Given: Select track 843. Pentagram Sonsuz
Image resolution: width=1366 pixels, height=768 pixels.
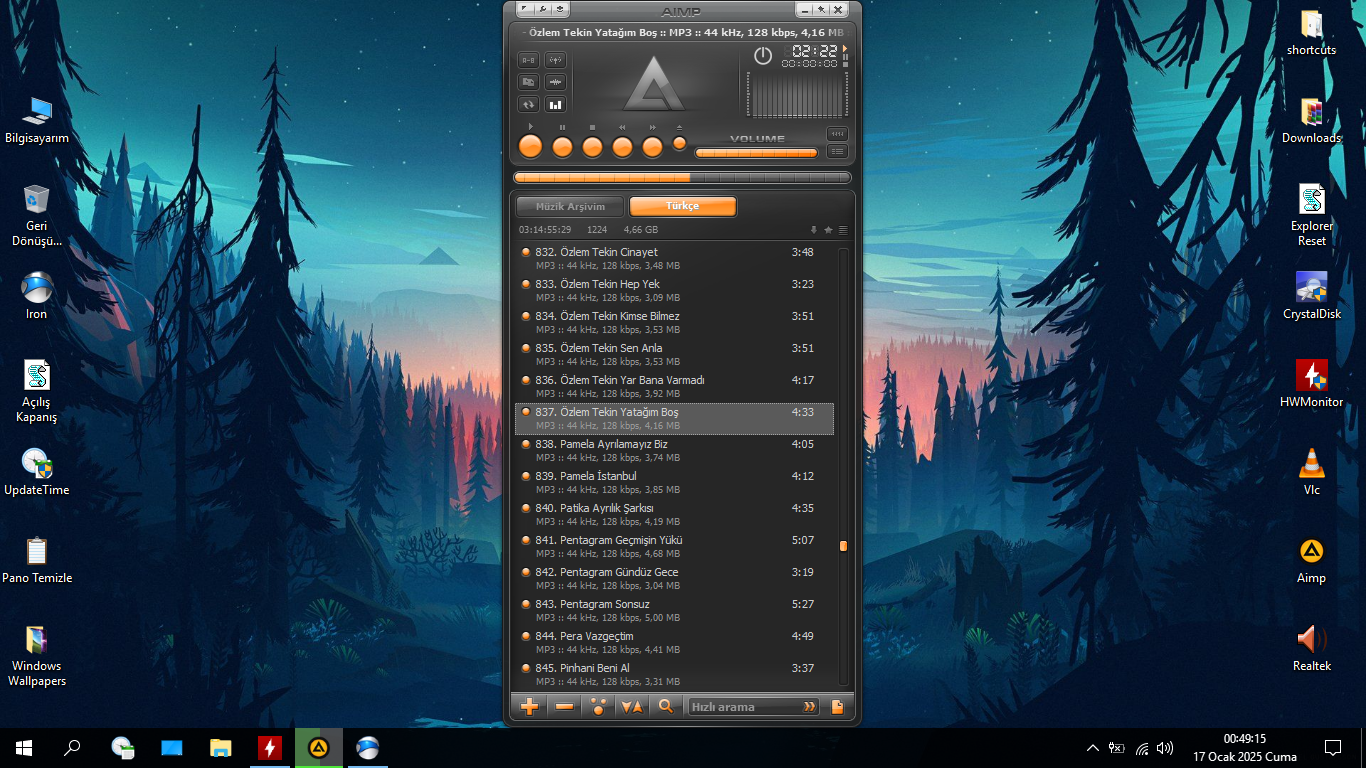Looking at the screenshot, I should click(674, 611).
